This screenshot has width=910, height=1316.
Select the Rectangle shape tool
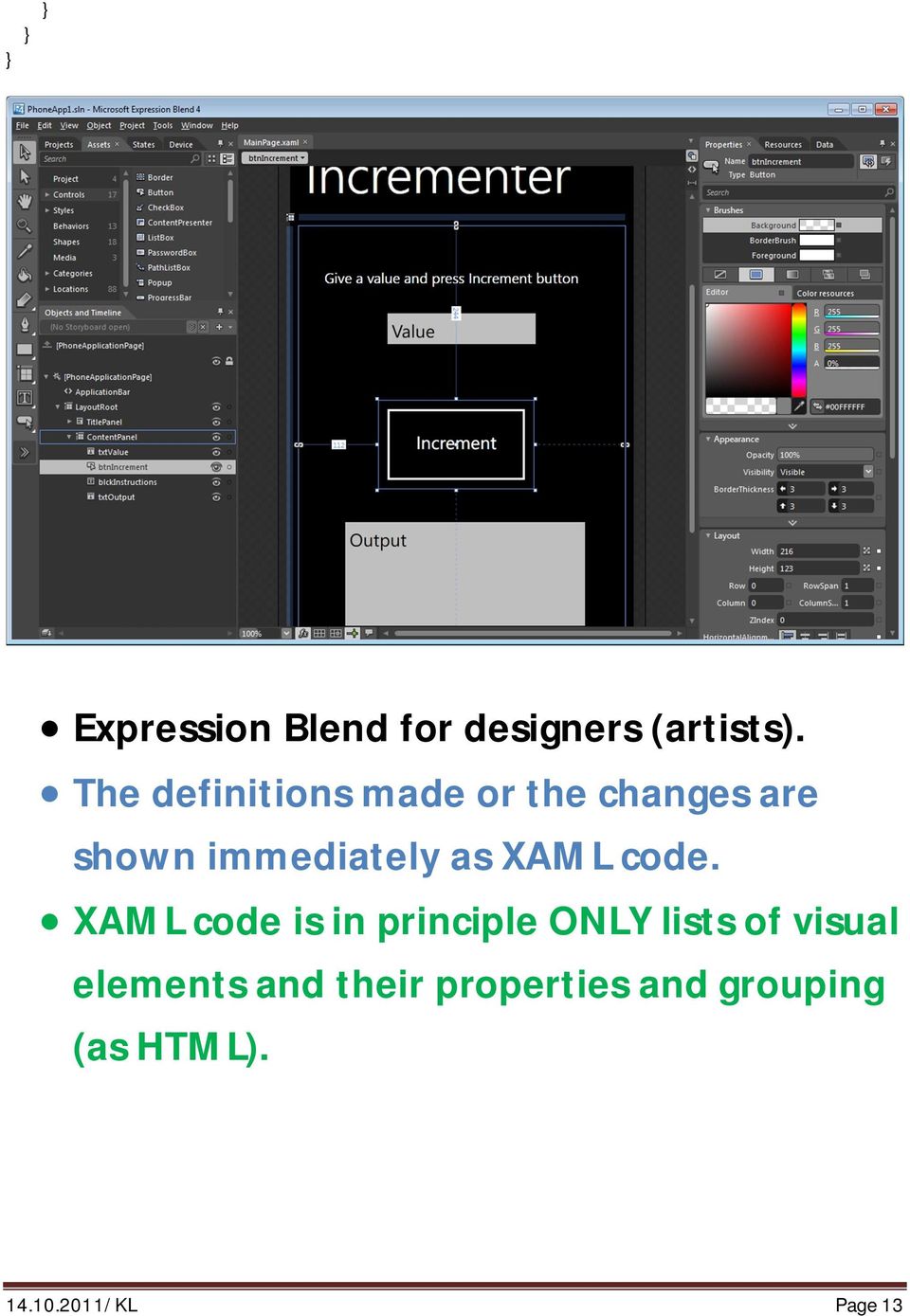pyautogui.click(x=25, y=350)
